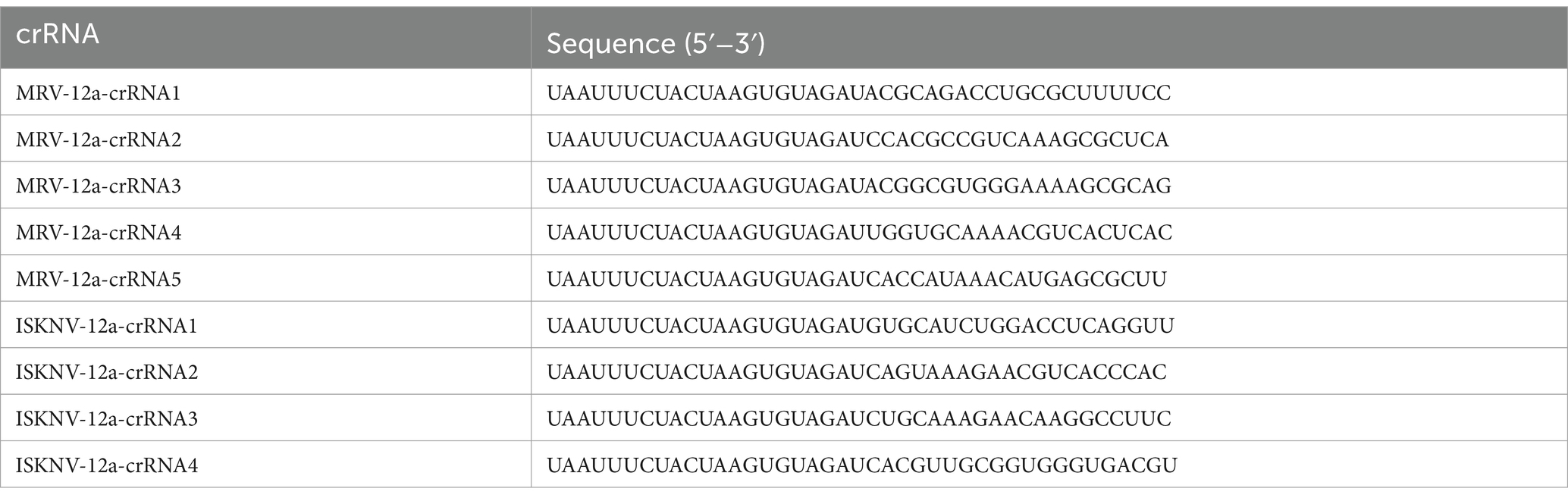Select the MRV-12a-crRNA4 name cell
This screenshot has height=501, width=1568.
coord(265,232)
